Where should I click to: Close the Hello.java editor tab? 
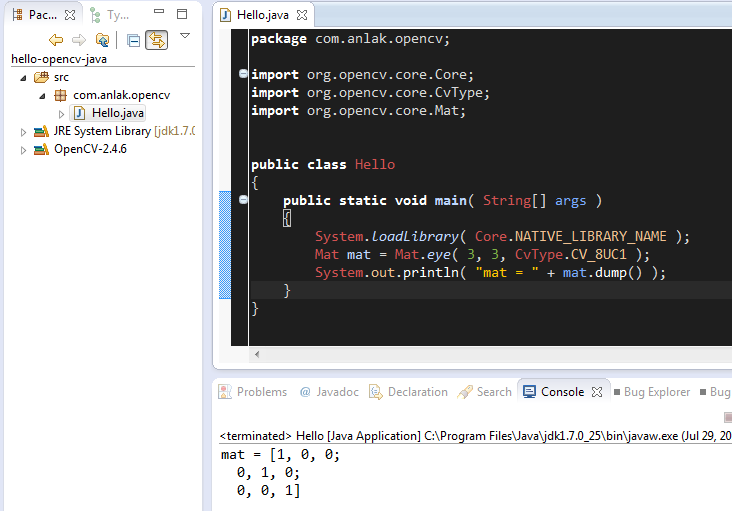click(x=302, y=15)
